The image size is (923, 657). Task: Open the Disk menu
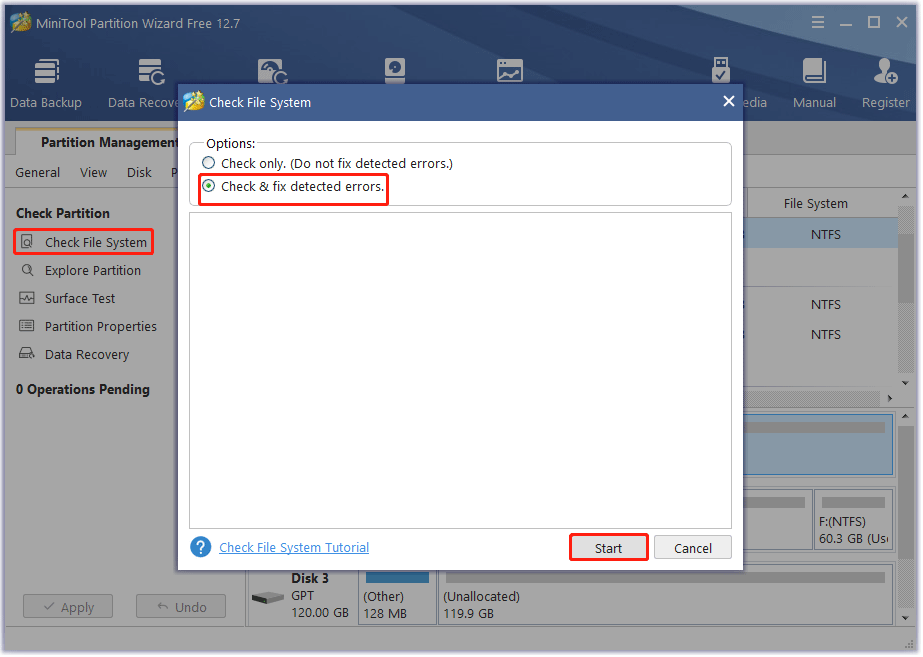coord(140,172)
